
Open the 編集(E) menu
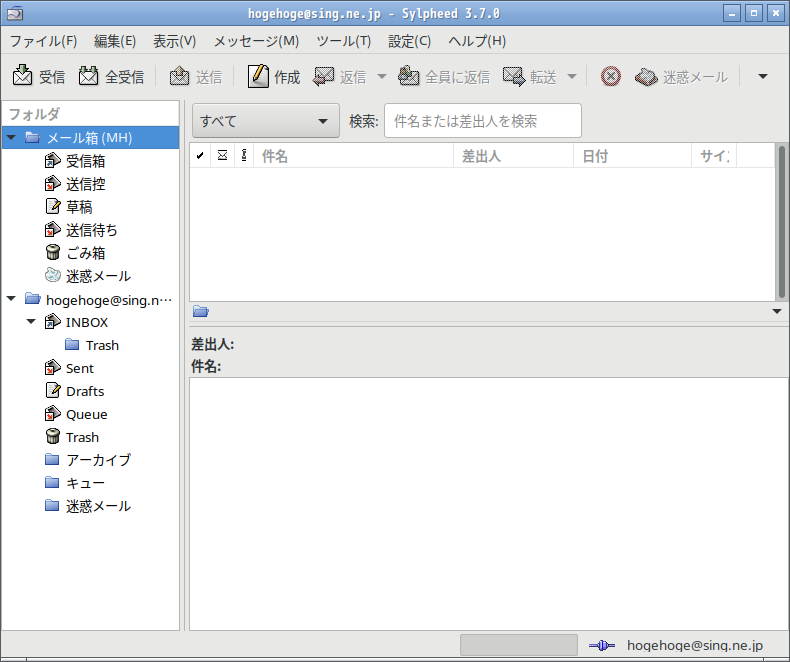pos(115,41)
